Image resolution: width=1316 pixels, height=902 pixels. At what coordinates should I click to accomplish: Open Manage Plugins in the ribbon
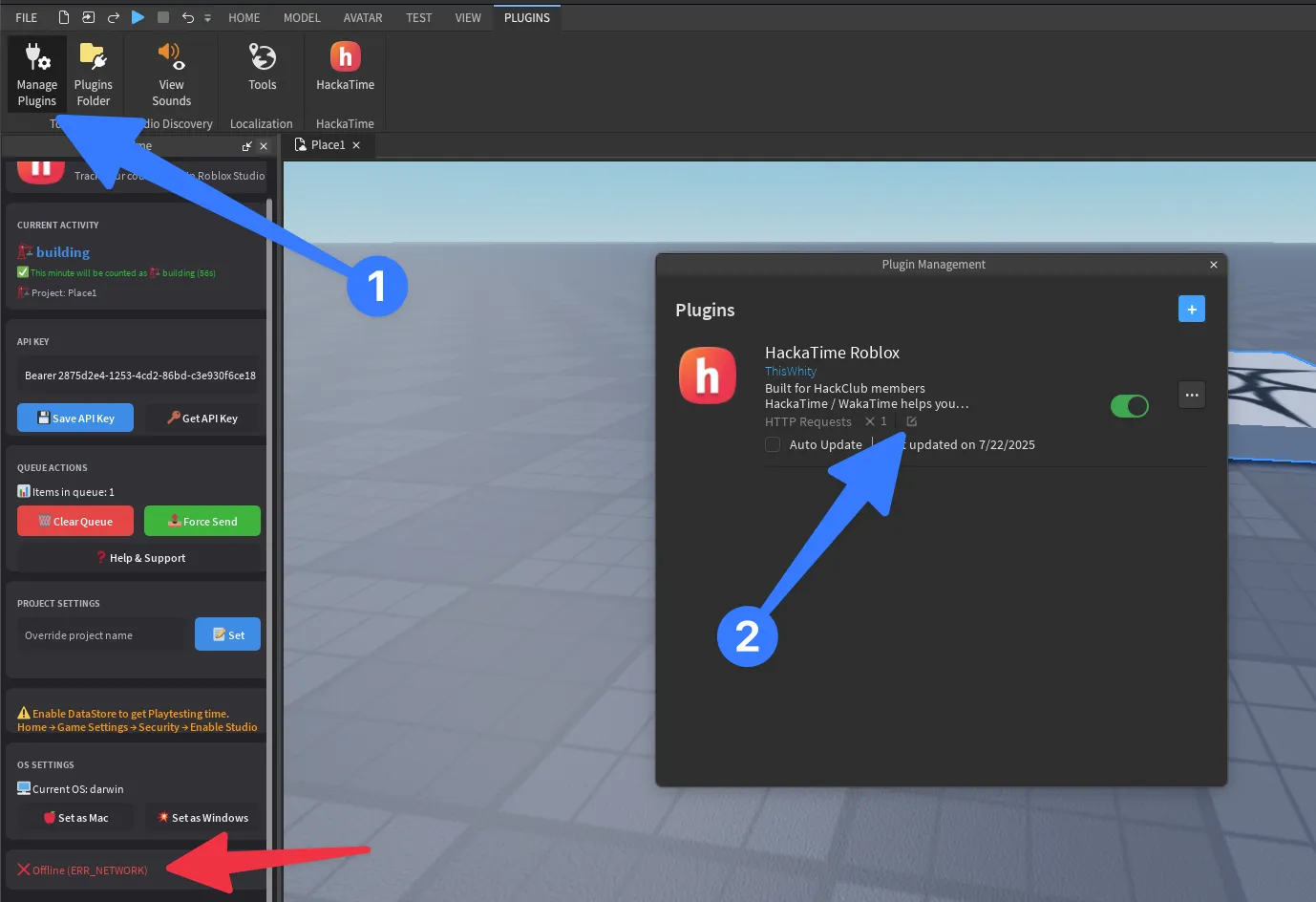[37, 75]
